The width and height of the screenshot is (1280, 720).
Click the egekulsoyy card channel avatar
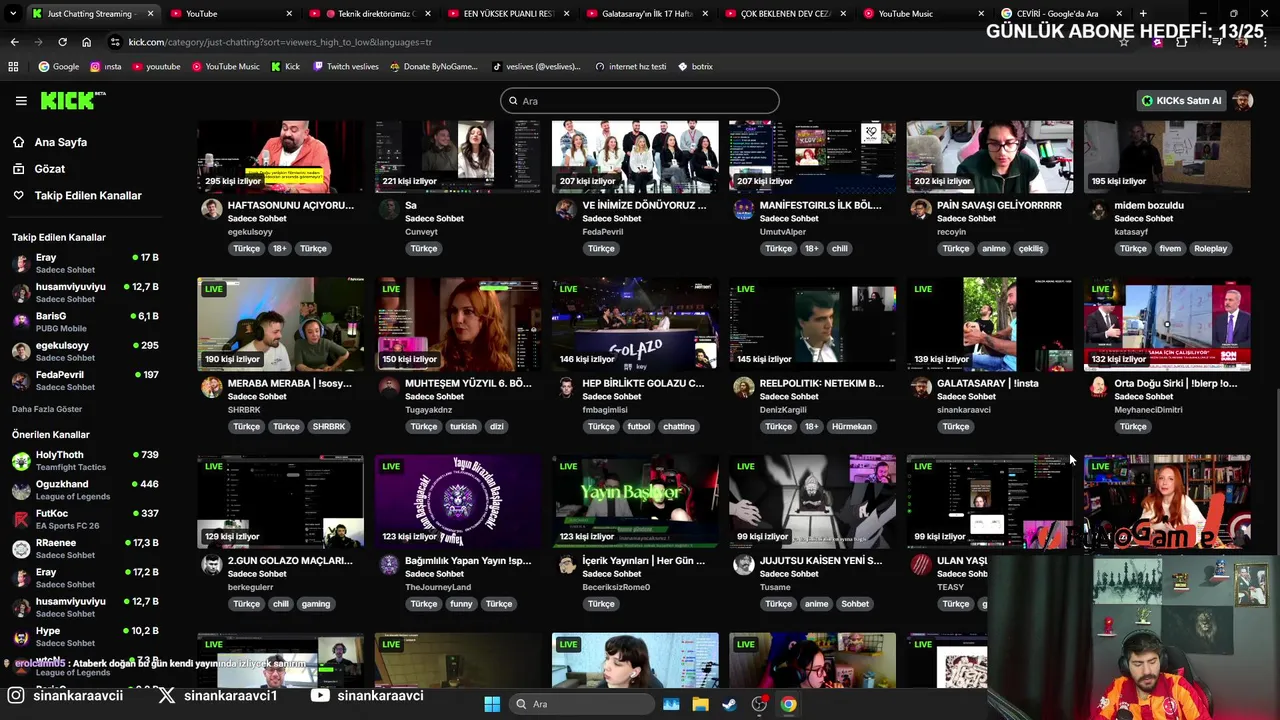click(x=211, y=210)
